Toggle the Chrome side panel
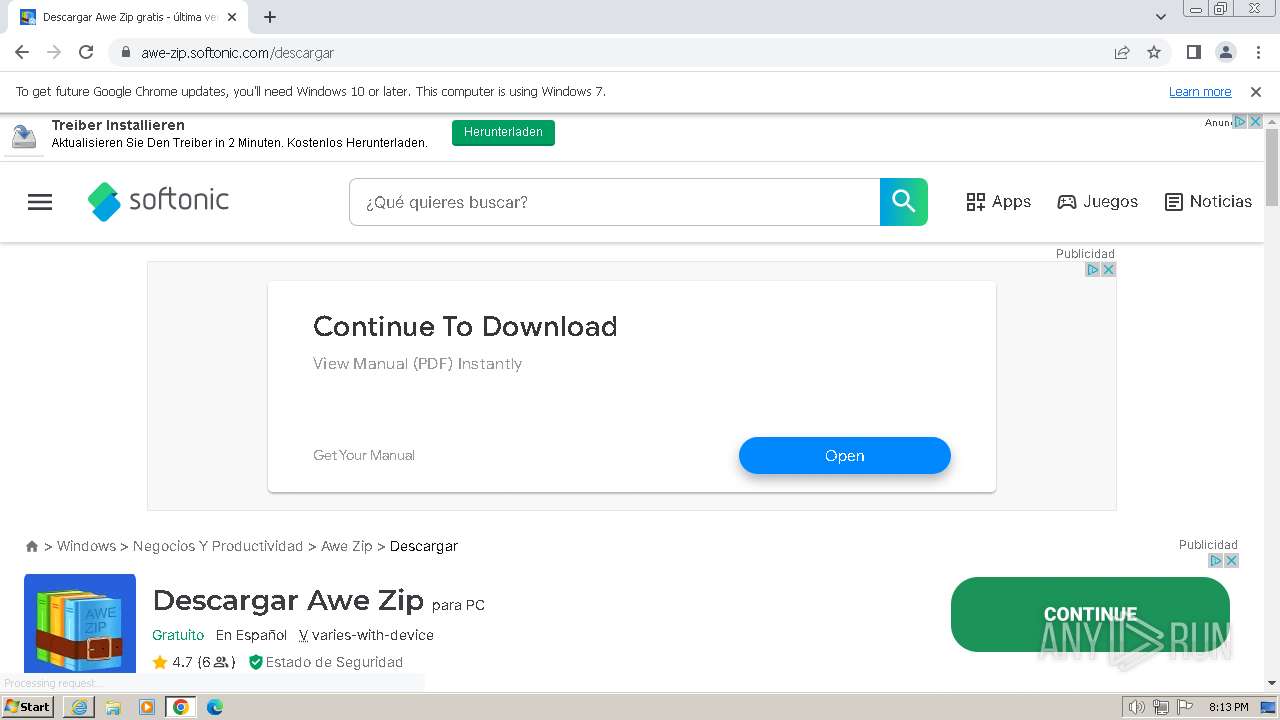The image size is (1280, 720). [x=1194, y=52]
